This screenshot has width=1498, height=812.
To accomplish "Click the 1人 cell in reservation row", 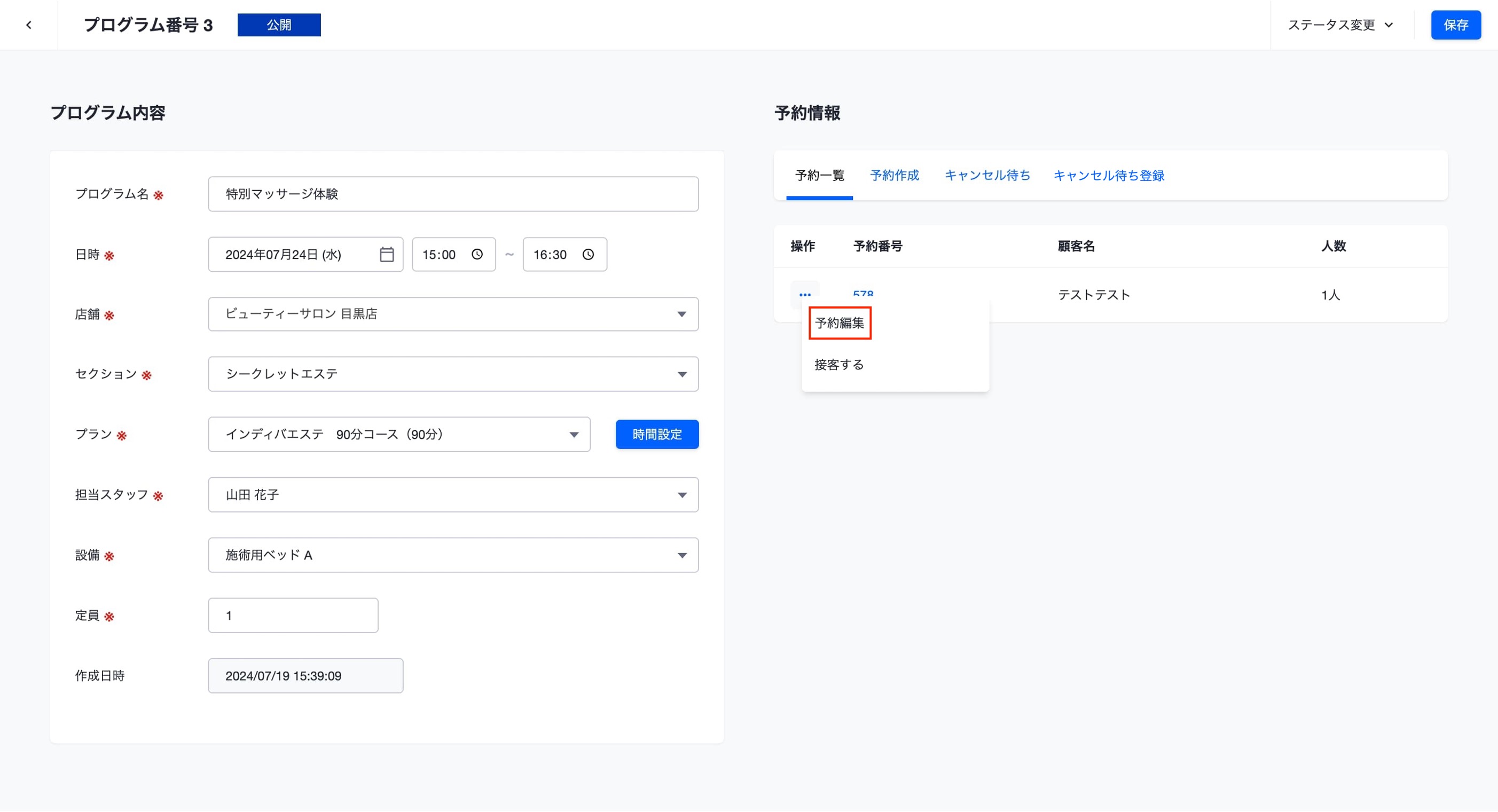I will [1330, 295].
